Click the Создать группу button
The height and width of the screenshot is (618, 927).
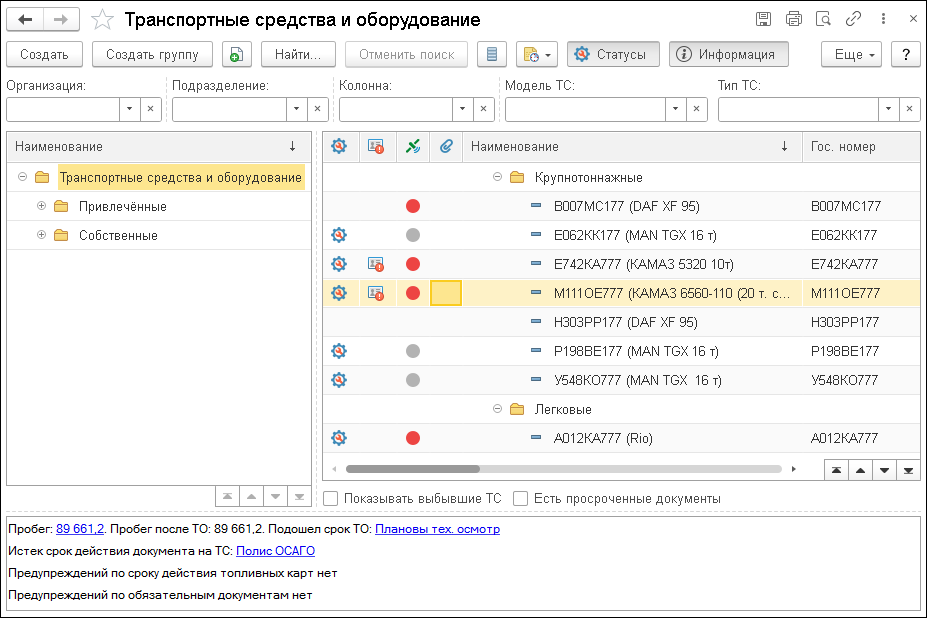[x=152, y=54]
